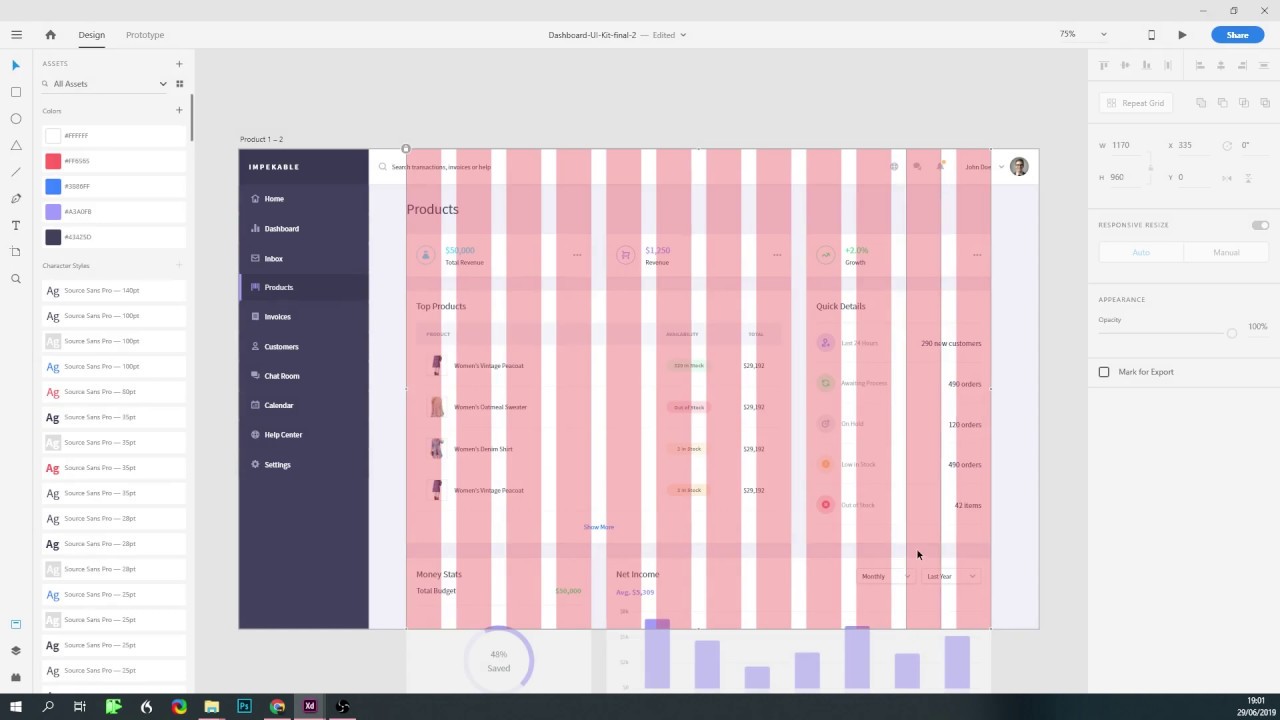Select the Select (arrow) tool
Screen dimensions: 1280x720
point(16,65)
